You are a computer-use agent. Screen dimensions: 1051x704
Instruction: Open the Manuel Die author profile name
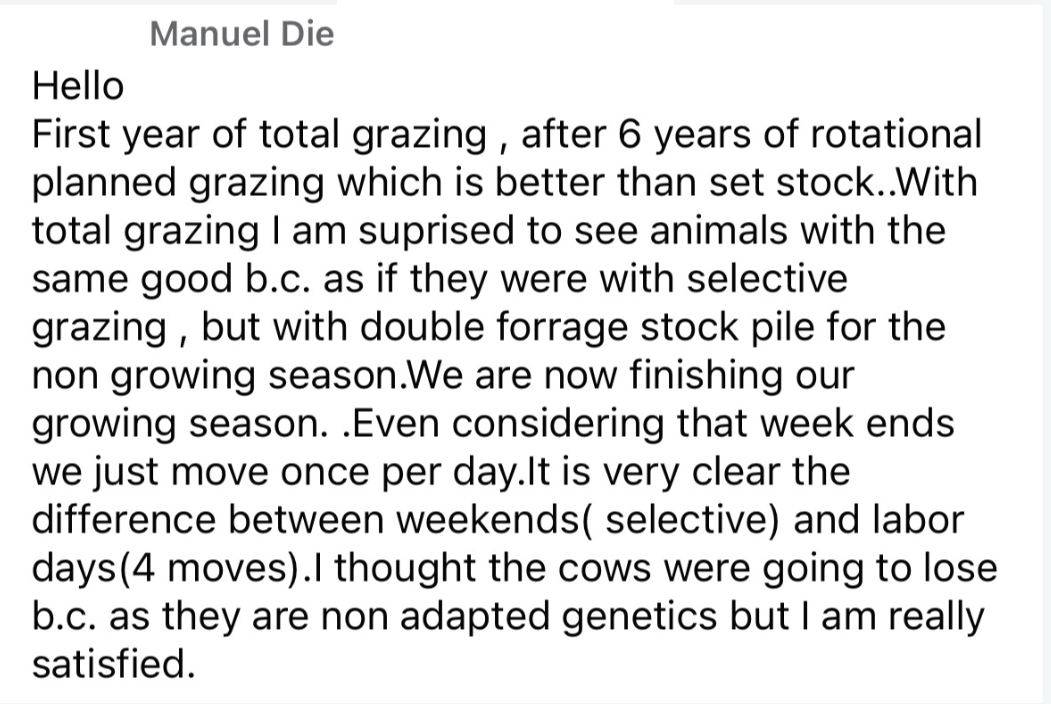click(241, 35)
